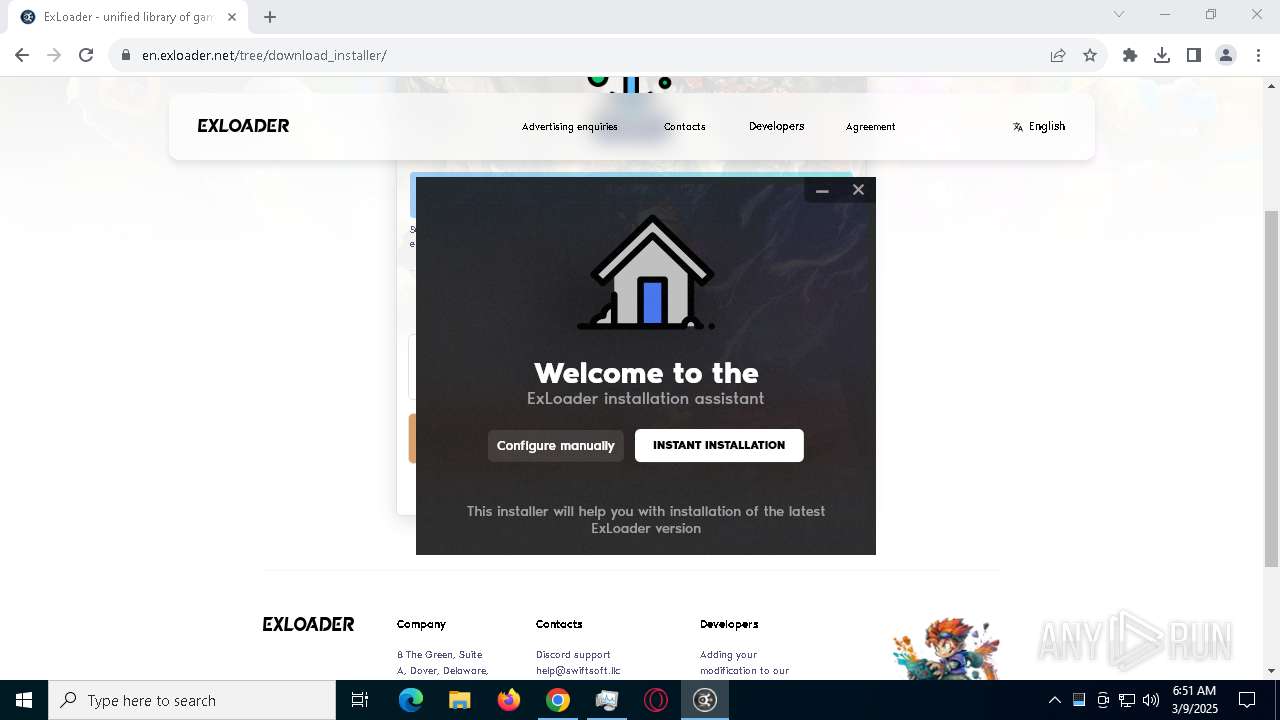
Task: Click the INSTANT INSTALLATION button
Action: [719, 445]
